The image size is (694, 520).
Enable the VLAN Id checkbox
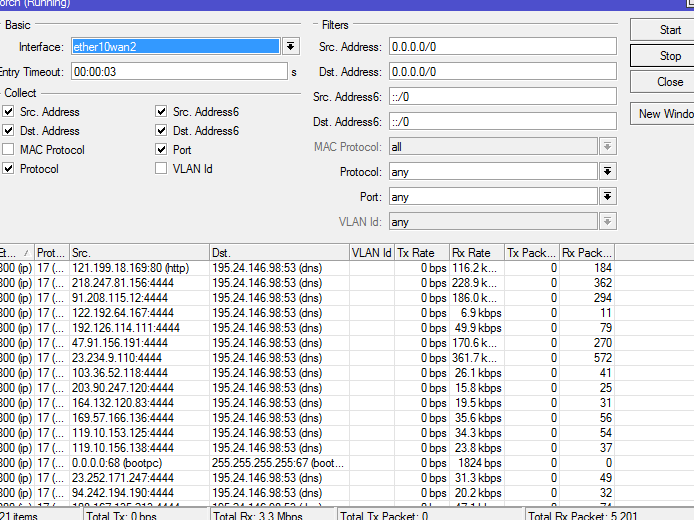(x=162, y=169)
